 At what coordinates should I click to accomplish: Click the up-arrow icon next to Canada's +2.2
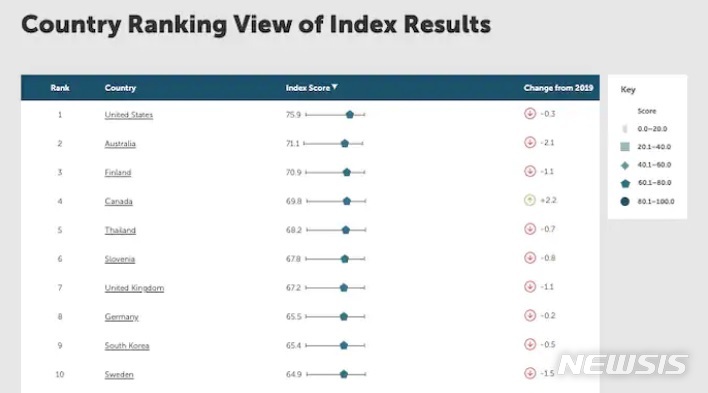[x=530, y=200]
